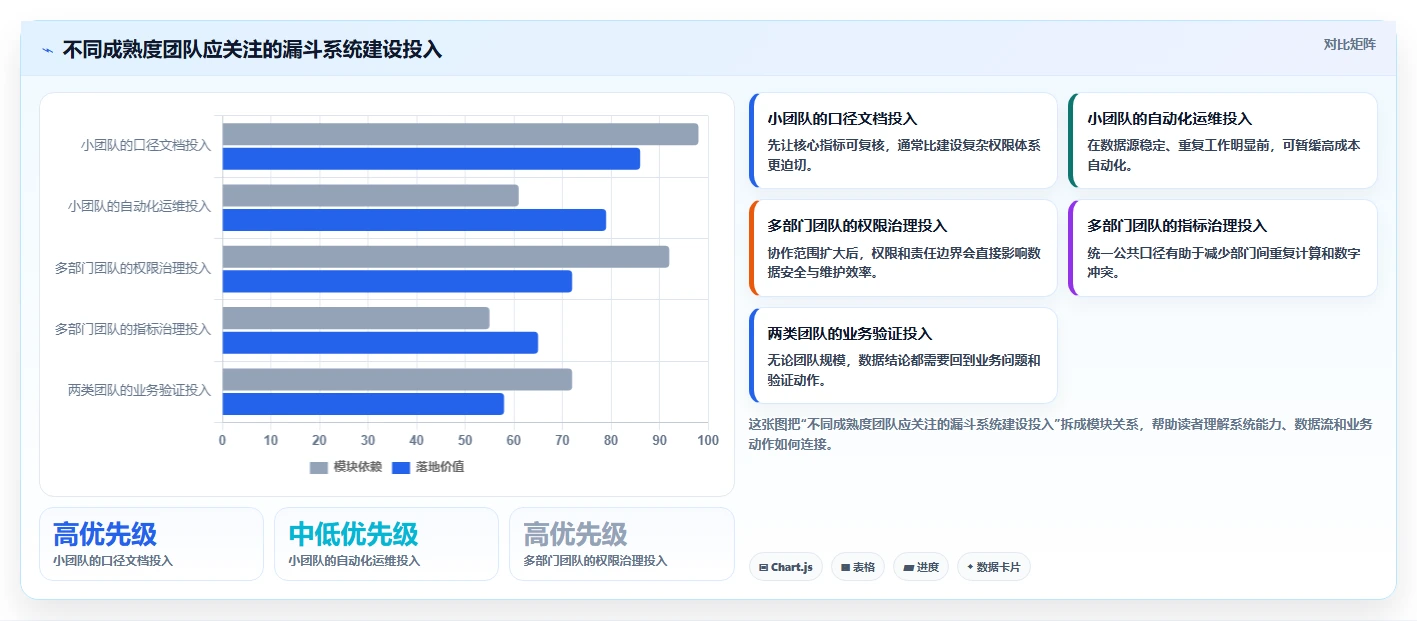Click the gray 模块依赖 bar for 小团队的口径文档投入

pyautogui.click(x=460, y=134)
